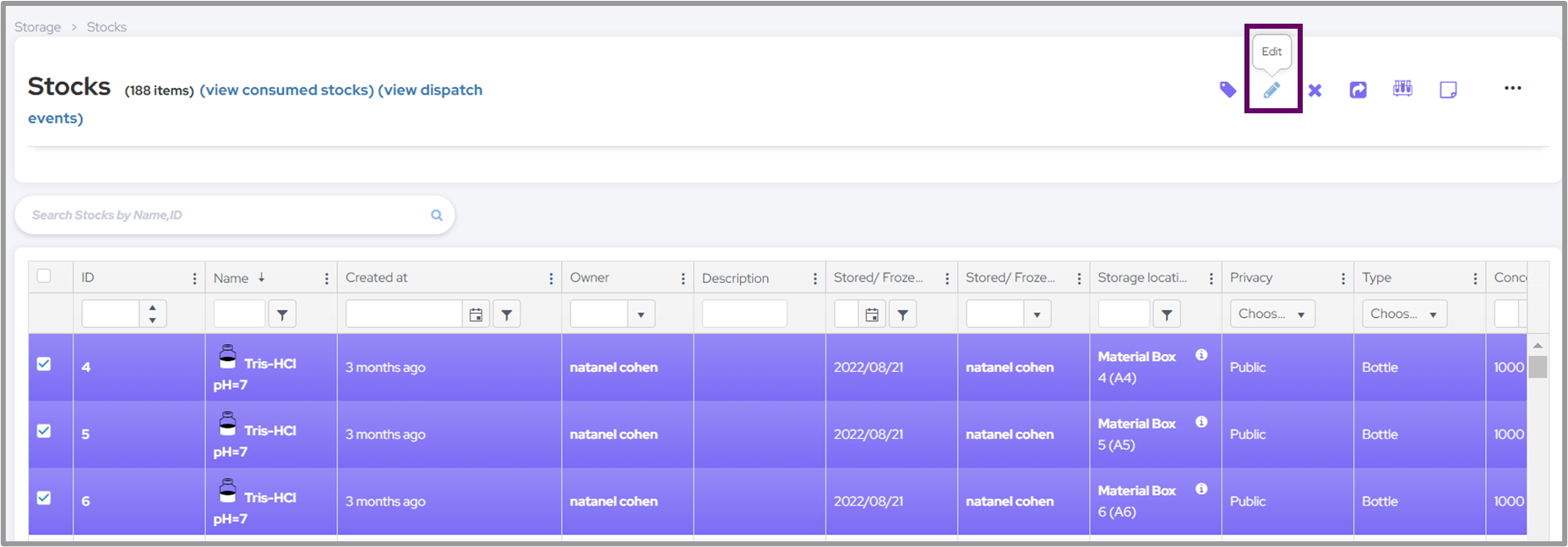Click the sticky note icon

(1448, 90)
